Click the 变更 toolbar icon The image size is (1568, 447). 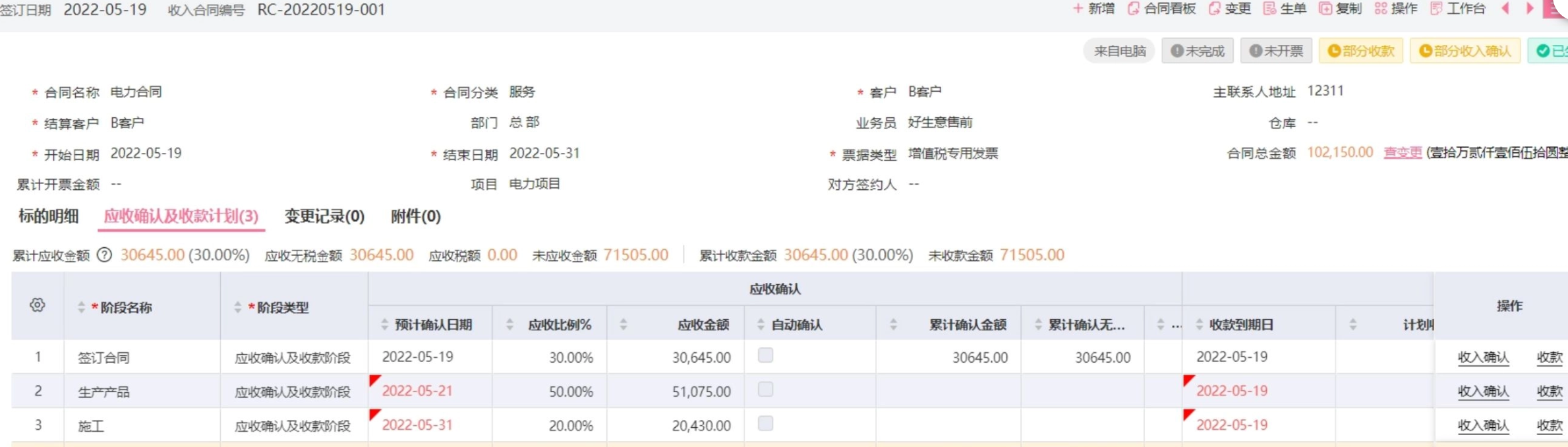[x=1215, y=9]
